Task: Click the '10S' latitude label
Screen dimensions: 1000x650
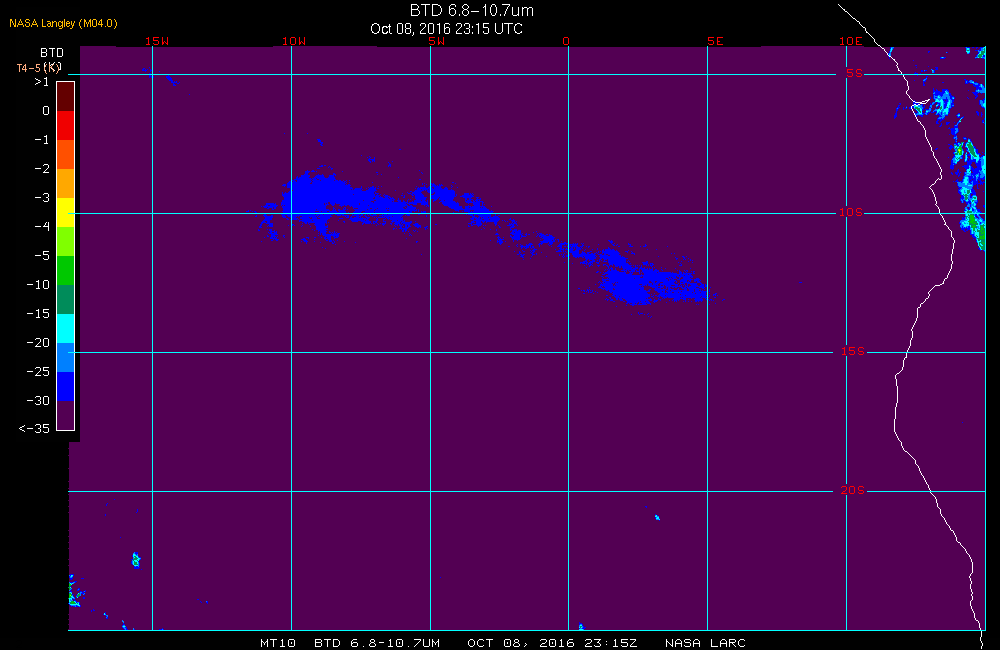Action: coord(851,212)
